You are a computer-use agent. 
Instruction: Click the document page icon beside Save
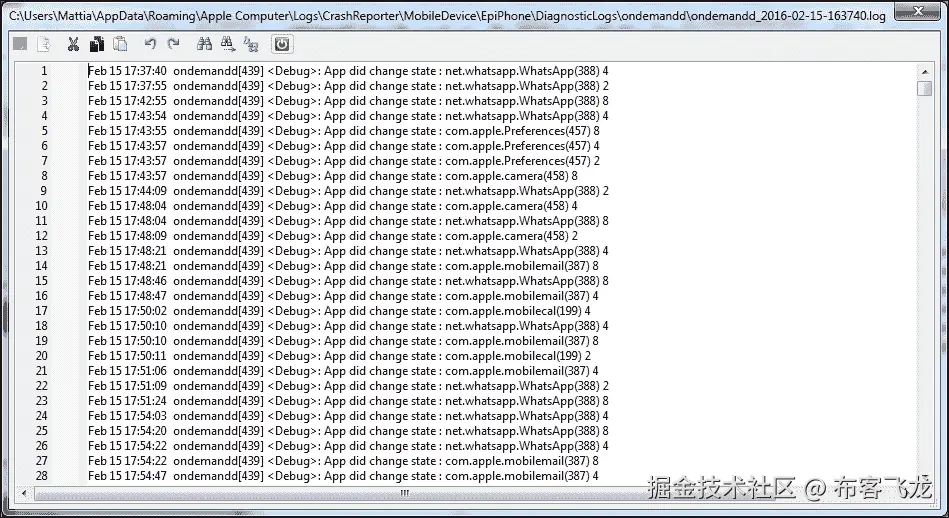(x=44, y=44)
